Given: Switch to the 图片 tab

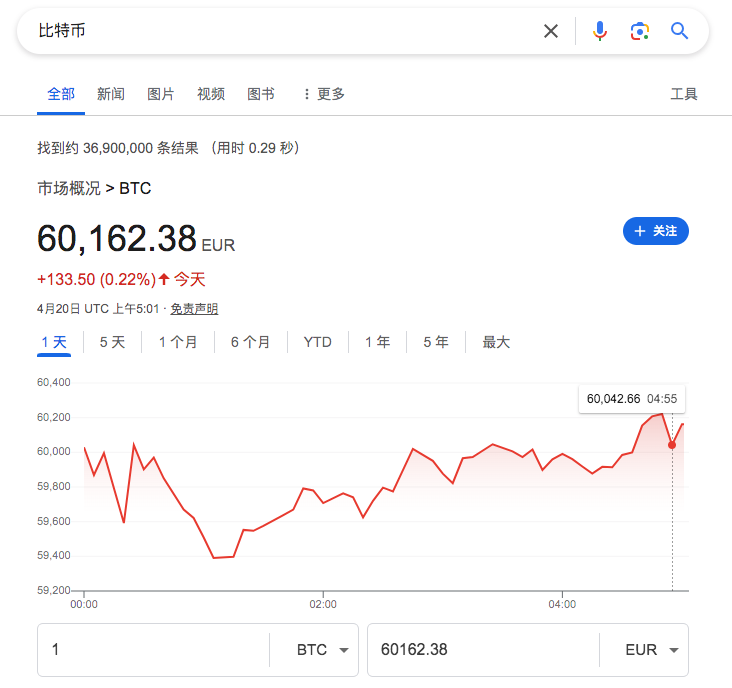Looking at the screenshot, I should click(x=161, y=94).
